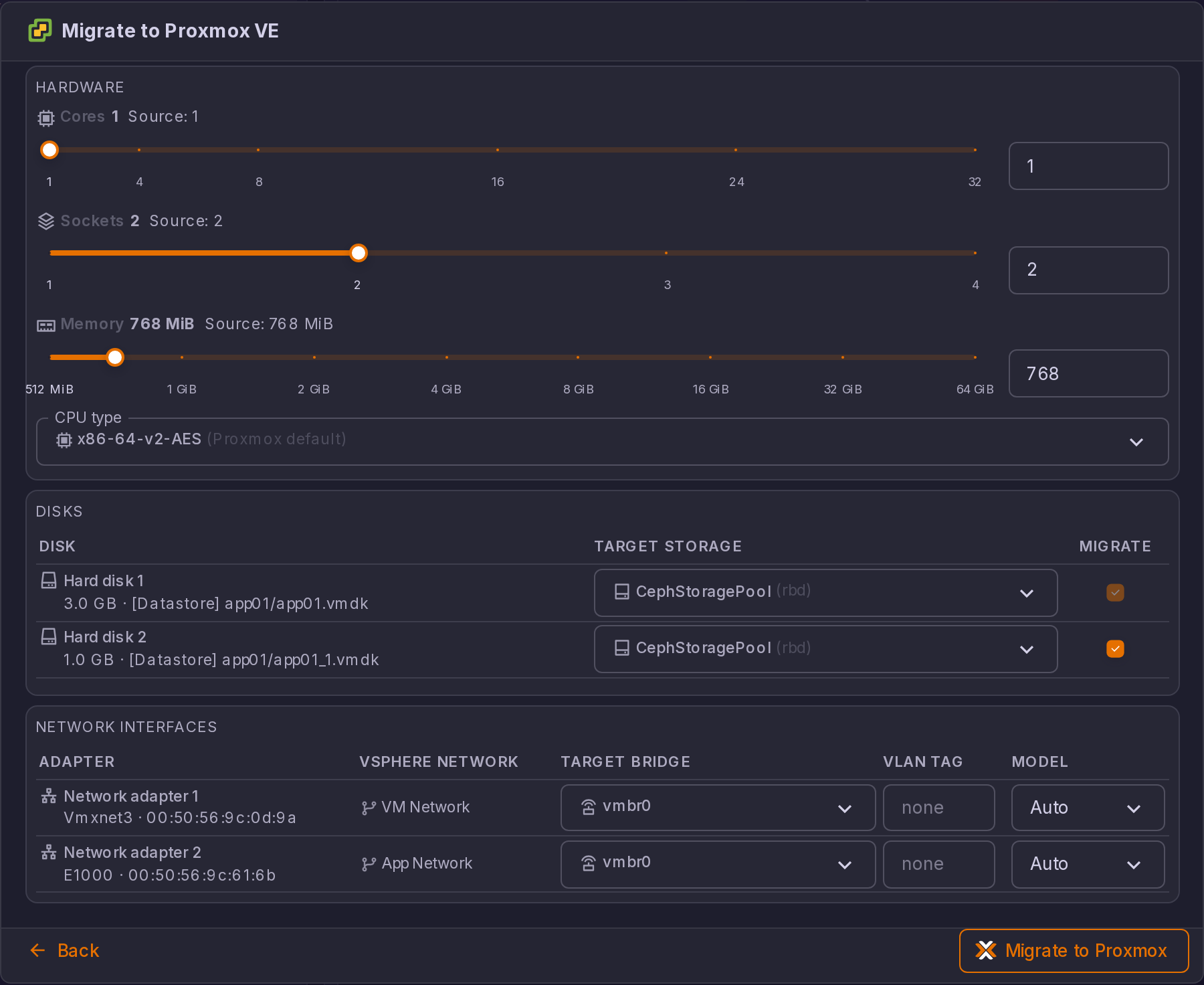Click the 3 tick label on Sockets slider
This screenshot has width=1204, height=985.
(668, 285)
